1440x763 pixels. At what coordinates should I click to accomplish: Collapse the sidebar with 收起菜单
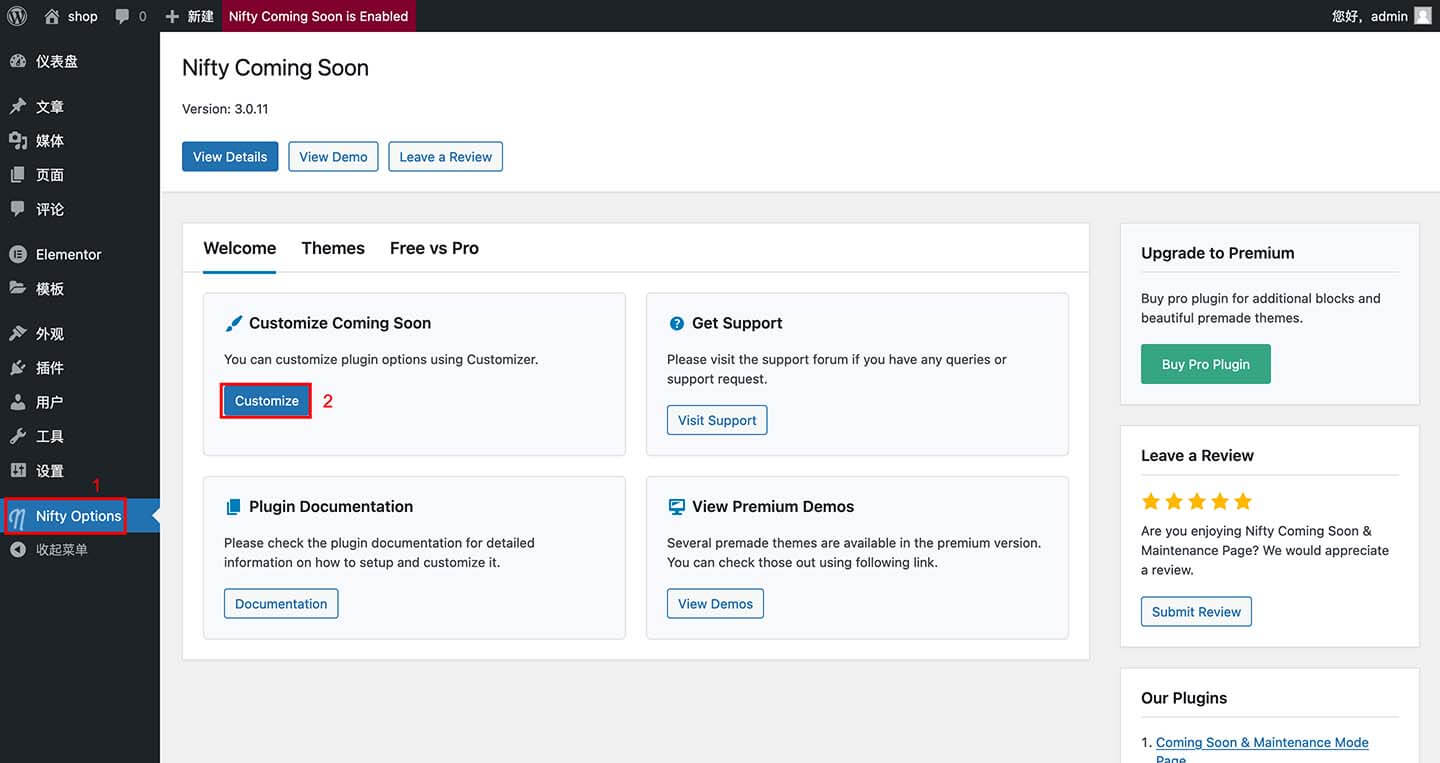80,550
